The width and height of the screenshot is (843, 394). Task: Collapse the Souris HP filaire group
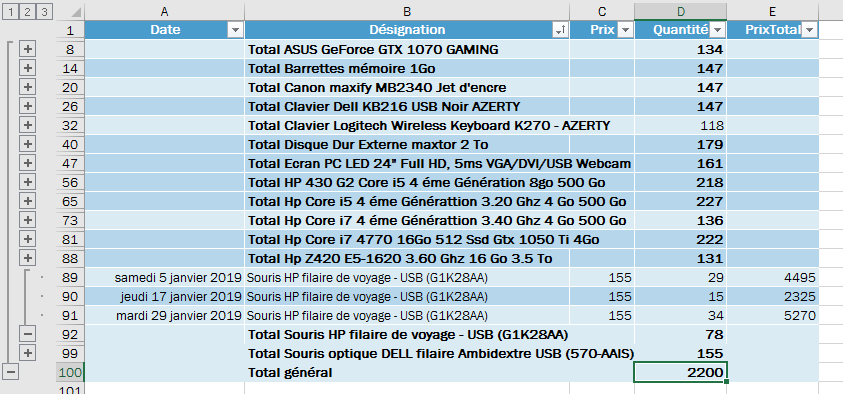pyautogui.click(x=27, y=334)
